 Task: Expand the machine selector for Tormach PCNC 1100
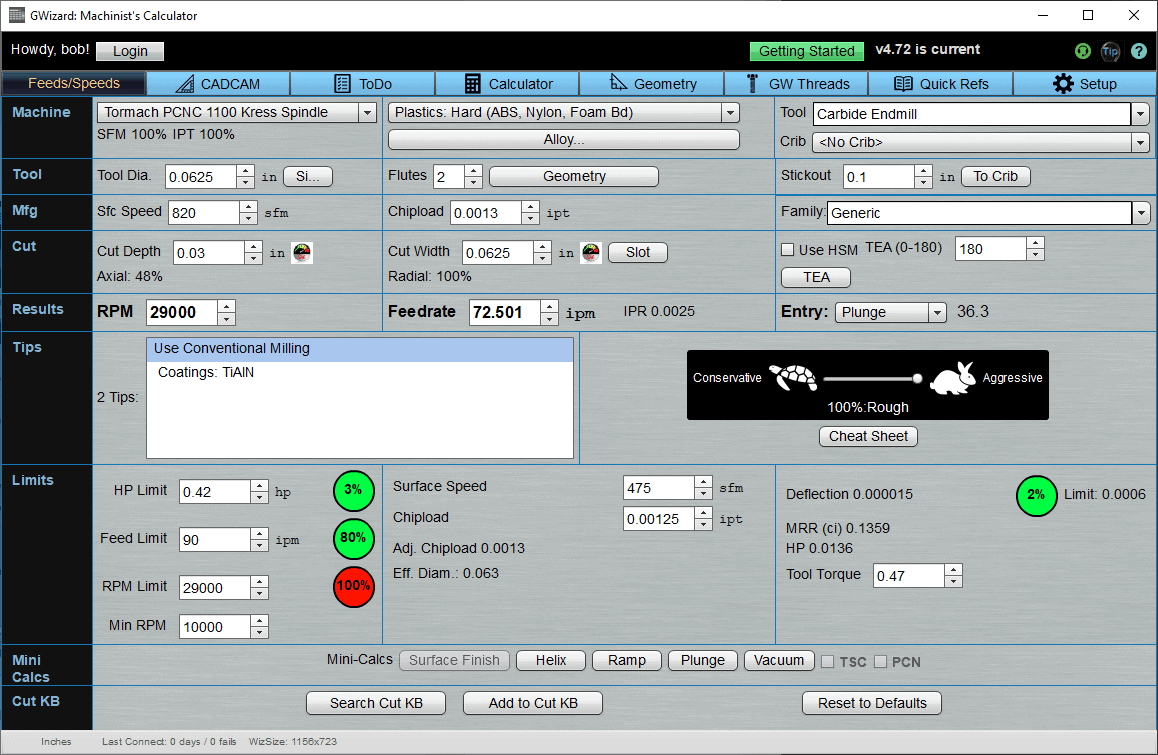pyautogui.click(x=366, y=112)
